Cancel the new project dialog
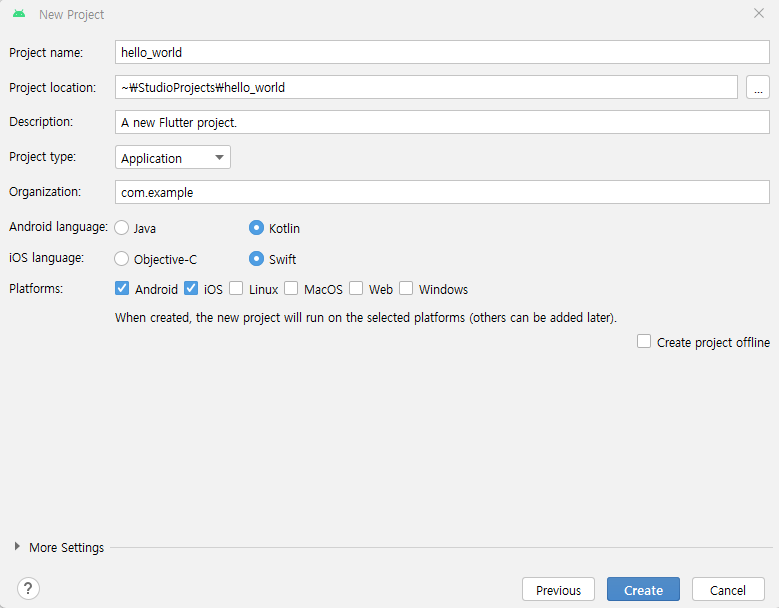 728,590
